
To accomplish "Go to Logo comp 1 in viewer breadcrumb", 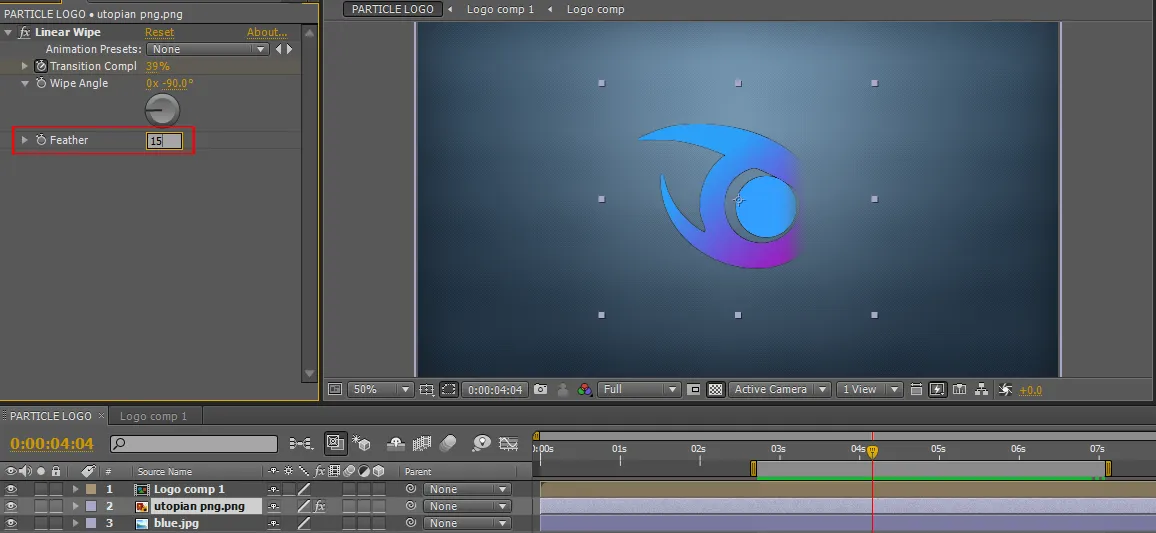I will tap(500, 9).
